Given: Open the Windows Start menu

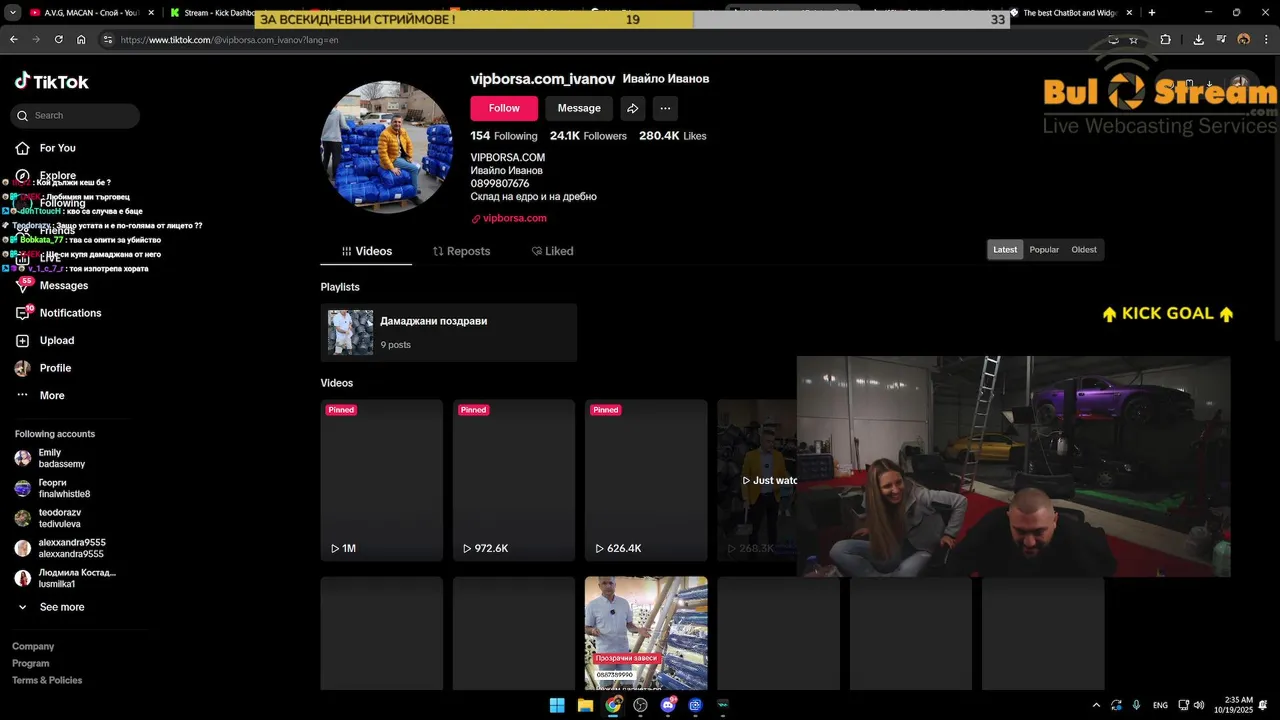Looking at the screenshot, I should pos(557,705).
